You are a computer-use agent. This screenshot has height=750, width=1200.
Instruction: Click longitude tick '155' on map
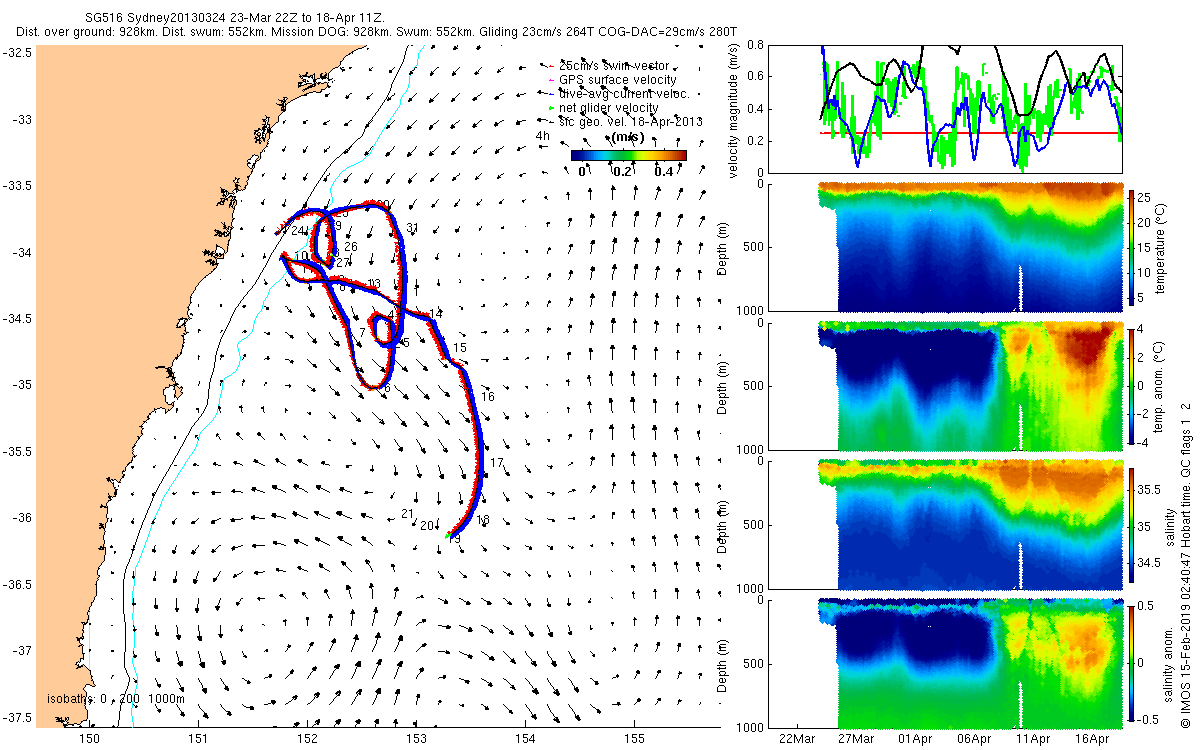635,739
